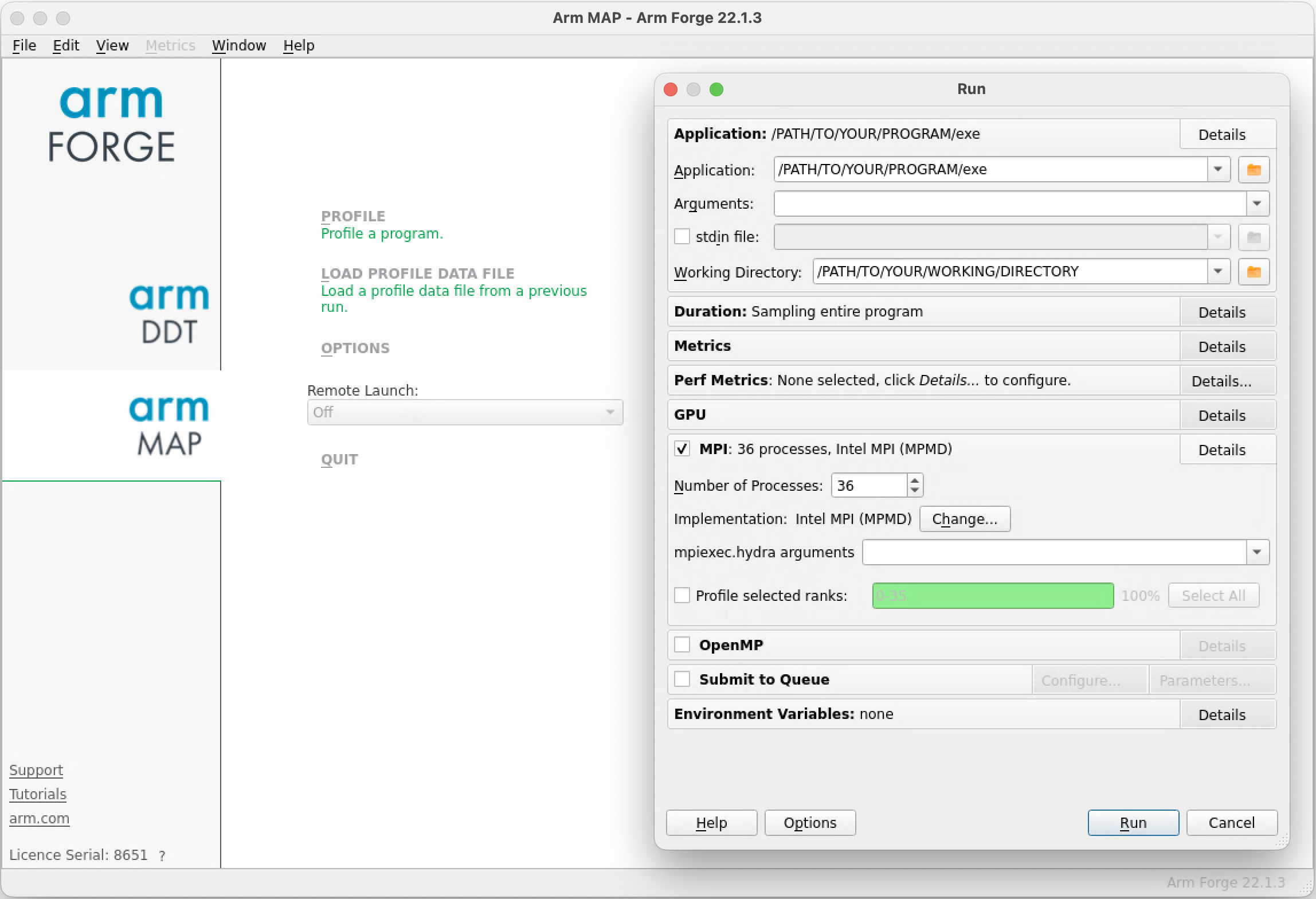Browse for the Working Directory via folder icon
Viewport: 1316px width, 899px height.
click(1254, 272)
